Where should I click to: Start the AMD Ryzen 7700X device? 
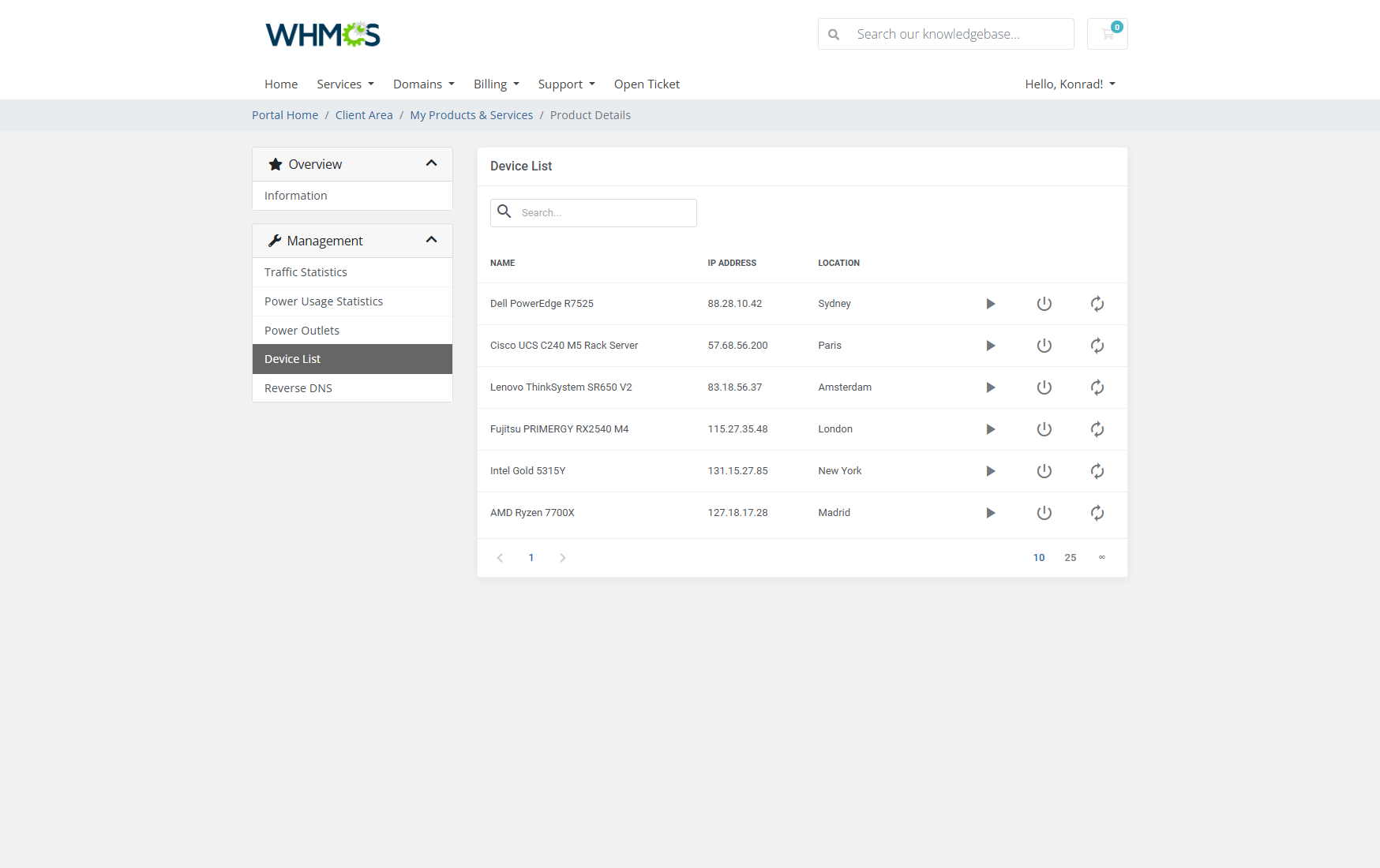990,513
